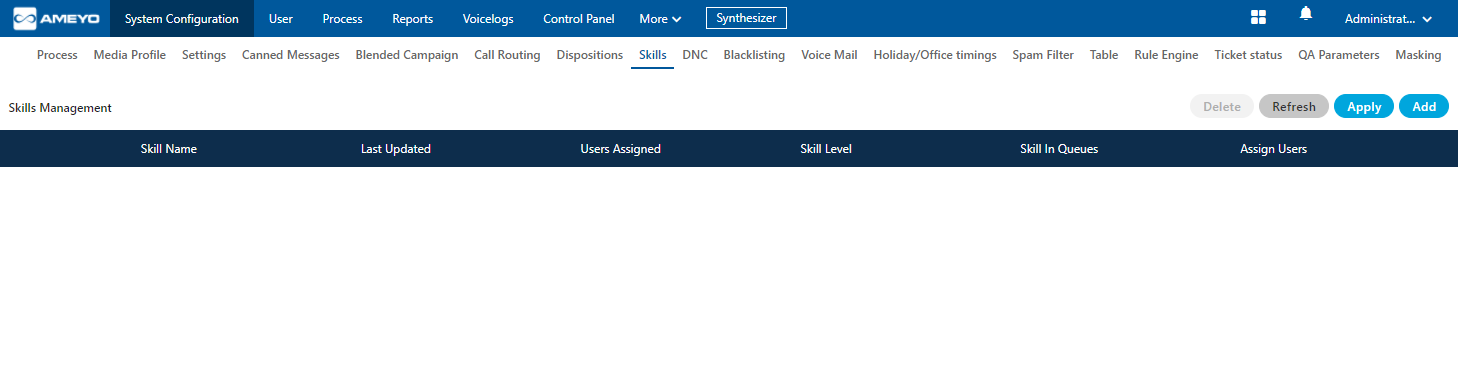Click the Apply button
The height and width of the screenshot is (371, 1458).
1364,106
